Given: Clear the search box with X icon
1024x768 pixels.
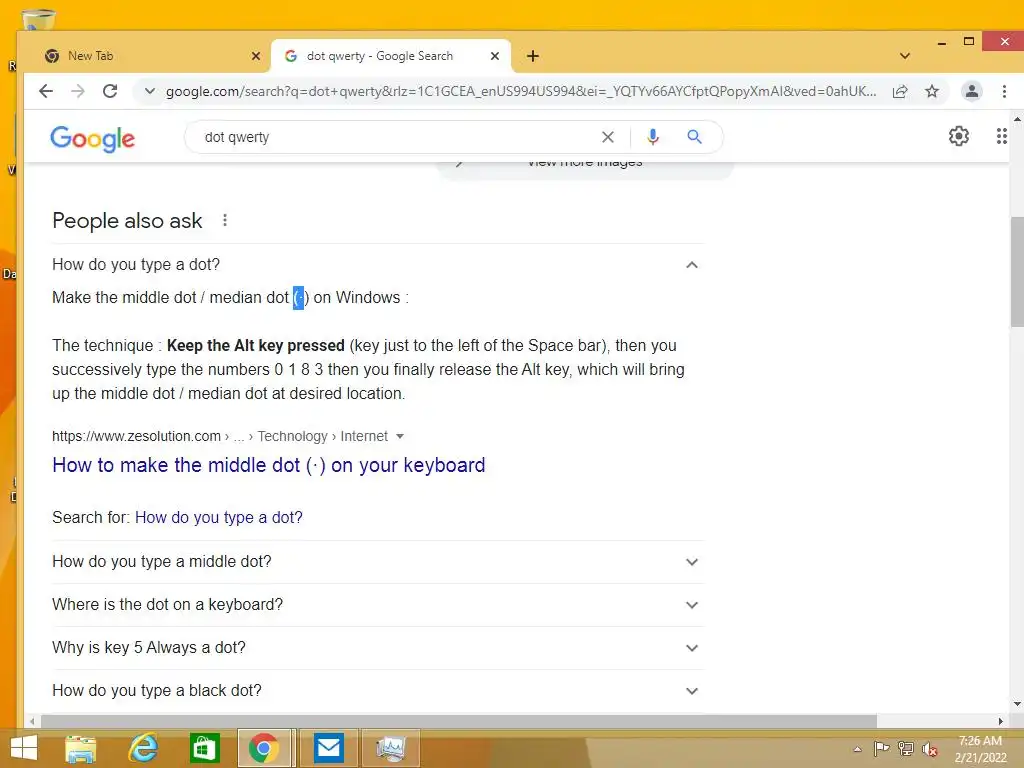Looking at the screenshot, I should [607, 137].
